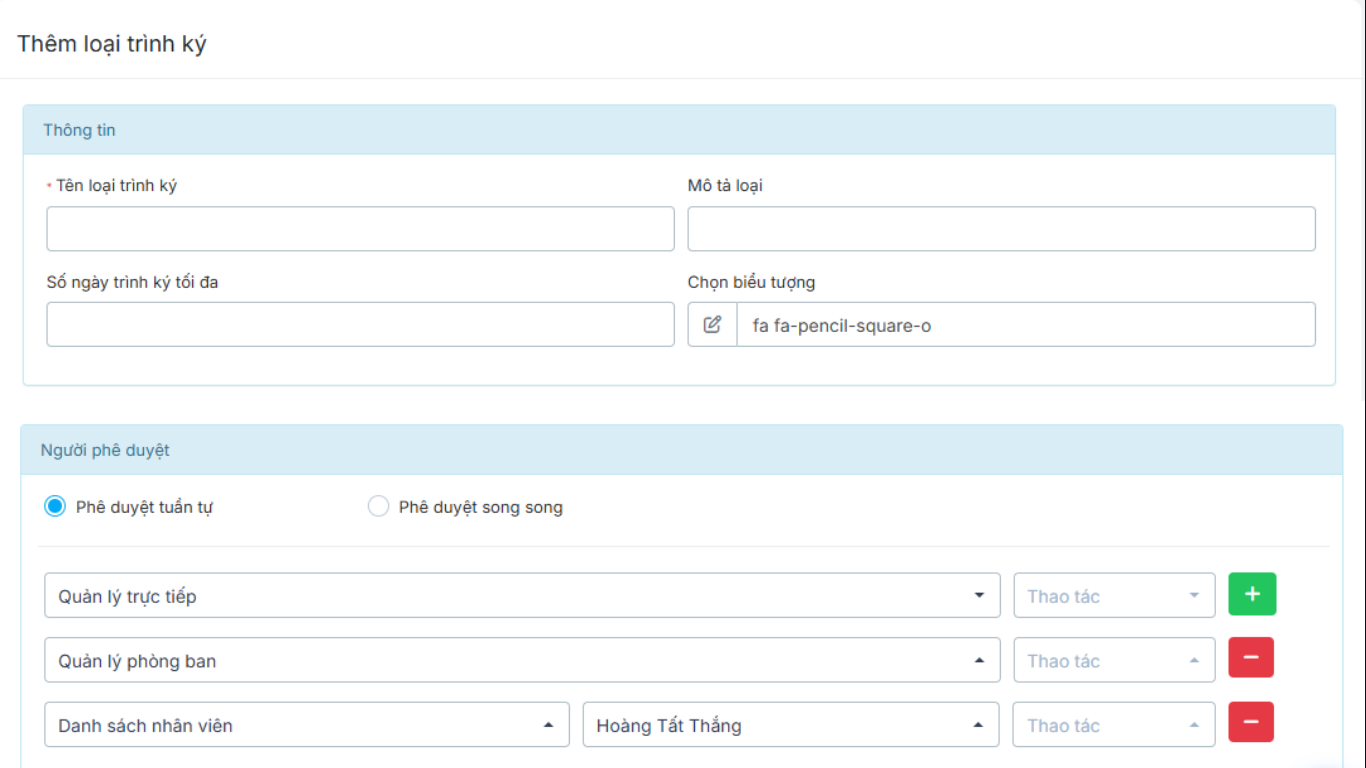Open Thao tác dropdown in Hoàng Tất Thắng row

(x=1114, y=725)
